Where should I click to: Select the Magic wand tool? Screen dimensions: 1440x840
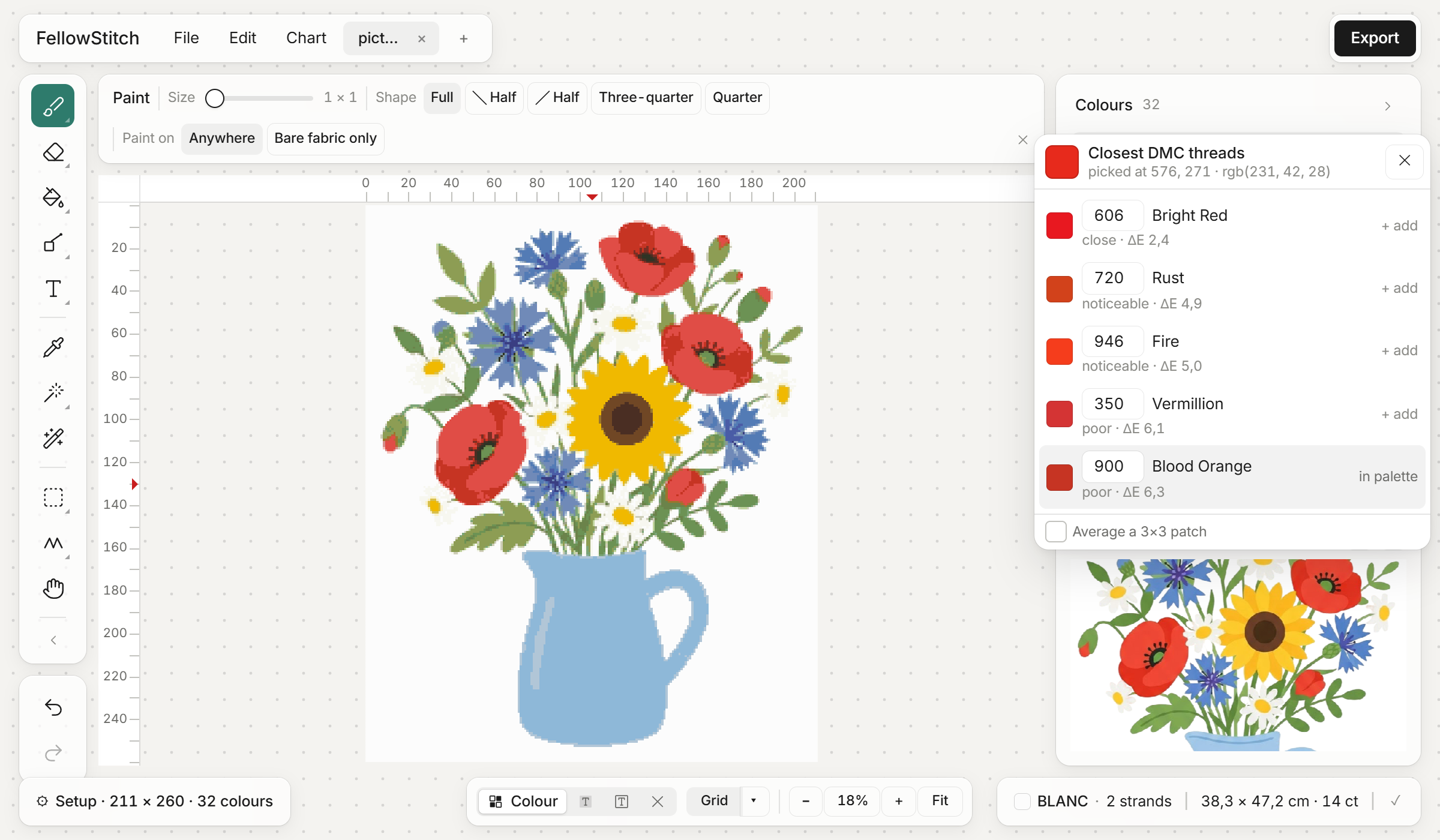point(53,393)
